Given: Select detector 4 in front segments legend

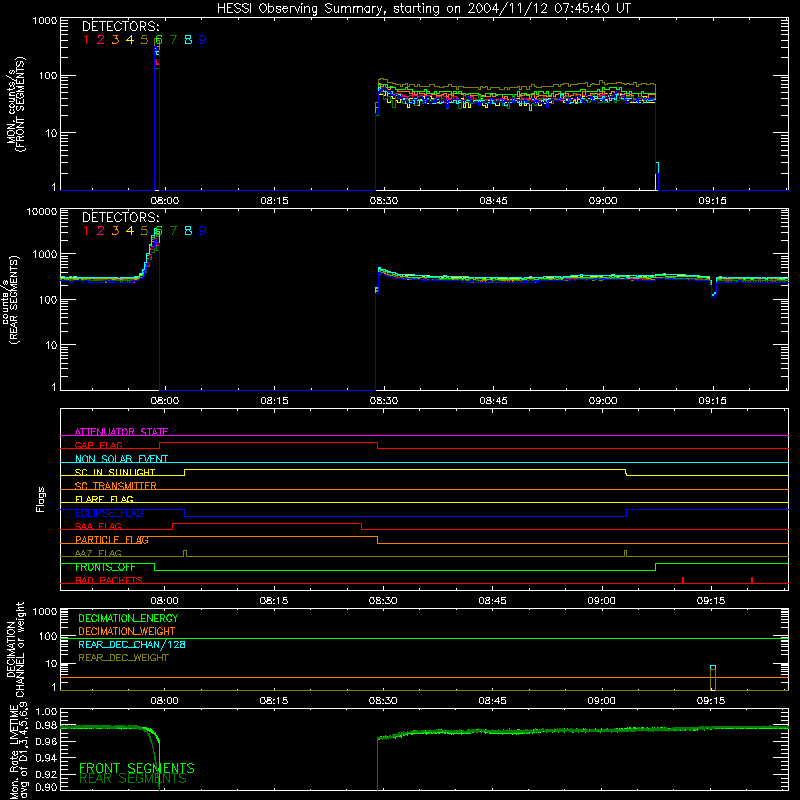Looking at the screenshot, I should point(130,40).
